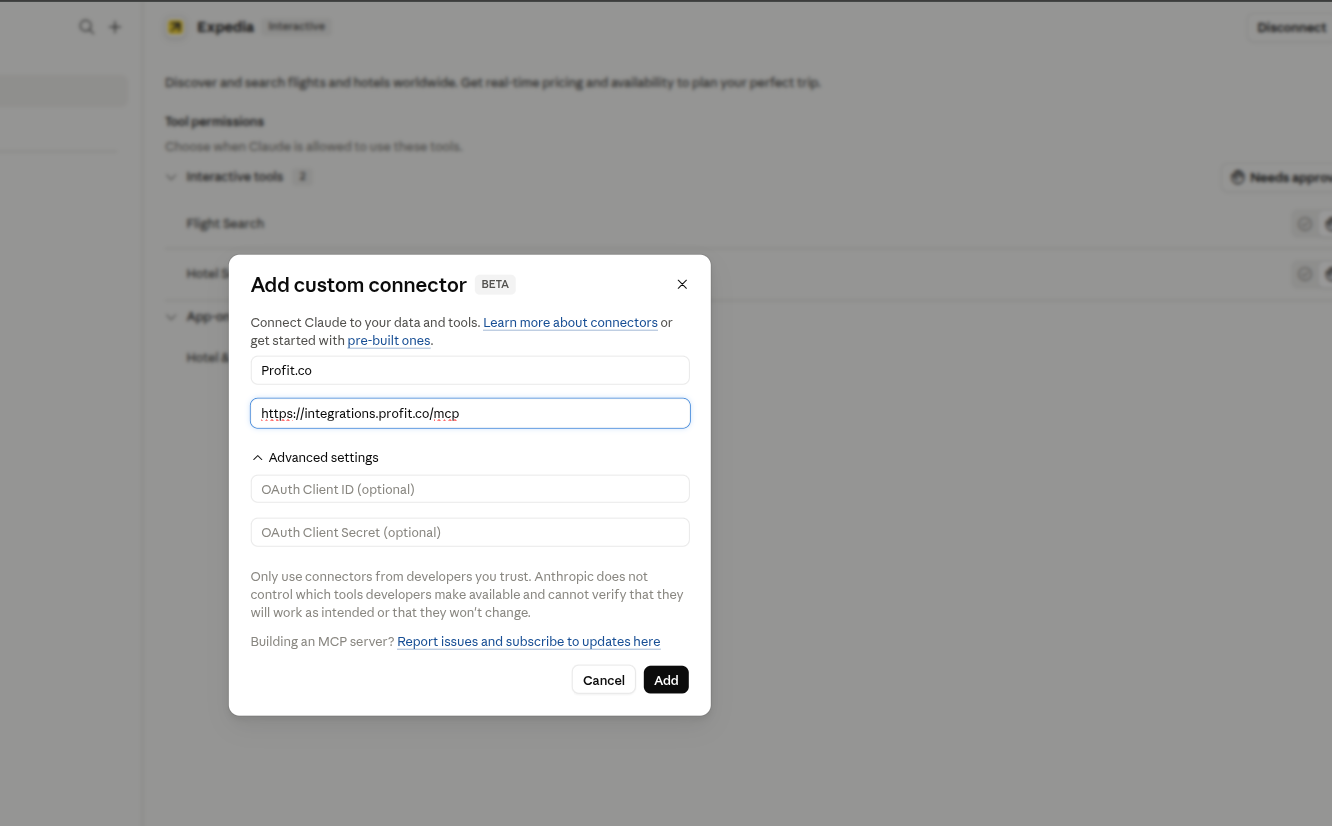1332x826 pixels.
Task: Click the round permission icon in Flight Search row
Action: [1304, 224]
